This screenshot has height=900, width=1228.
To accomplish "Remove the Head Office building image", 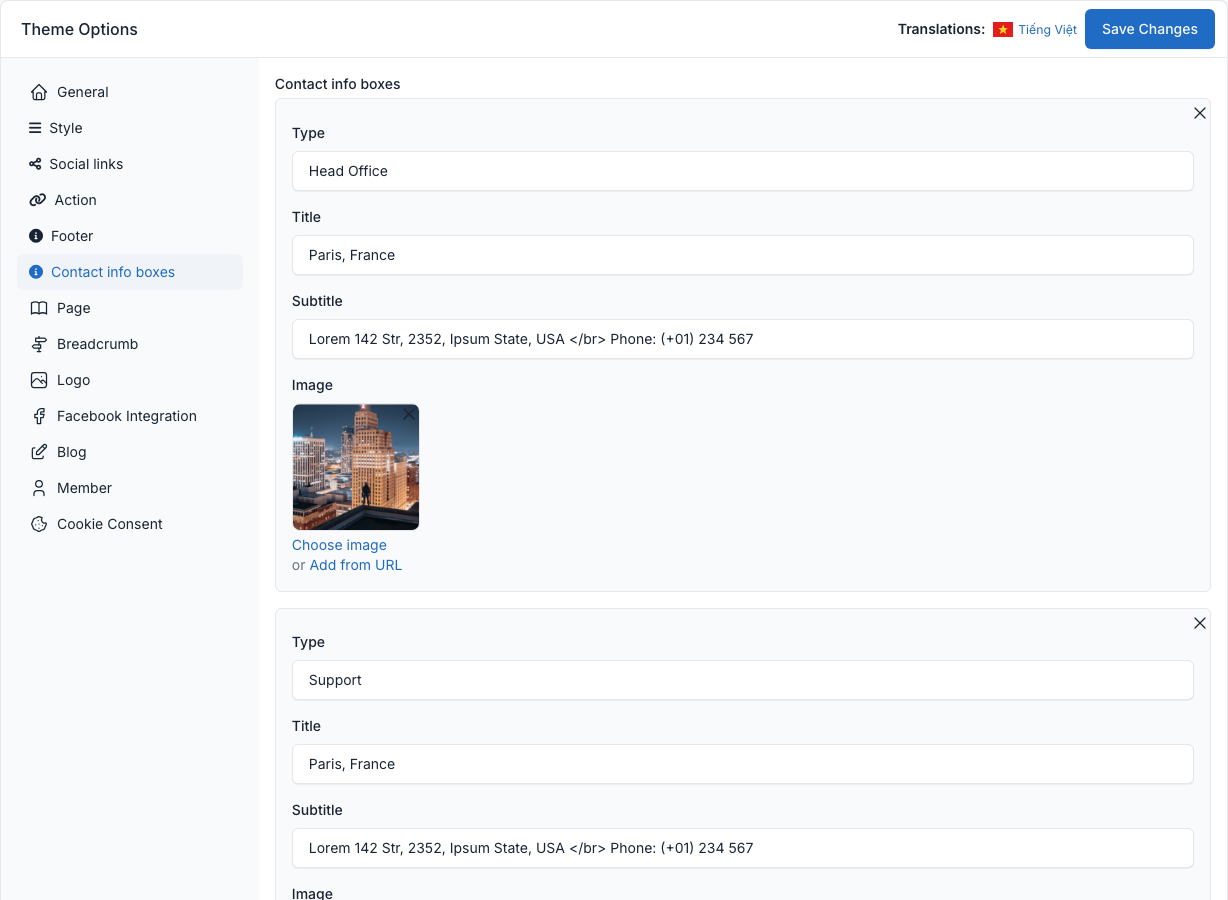I will coord(408,414).
